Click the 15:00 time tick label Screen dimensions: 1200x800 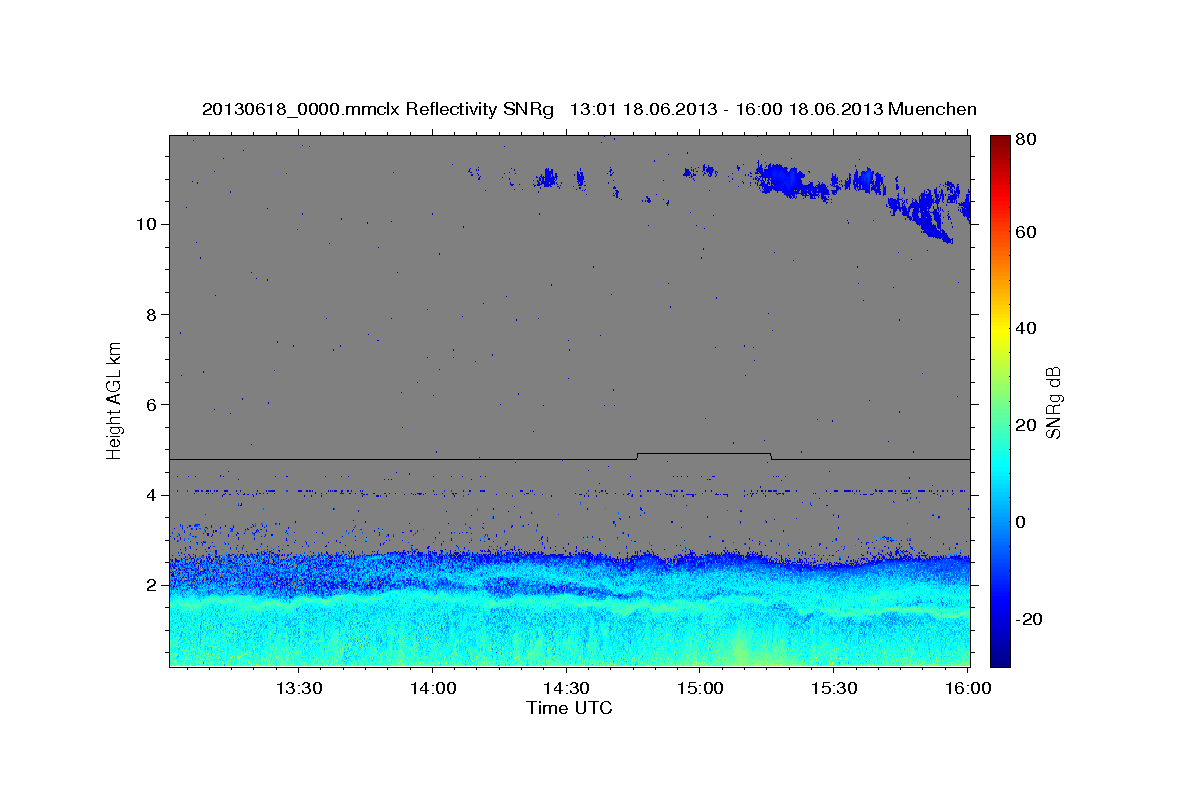click(x=699, y=689)
